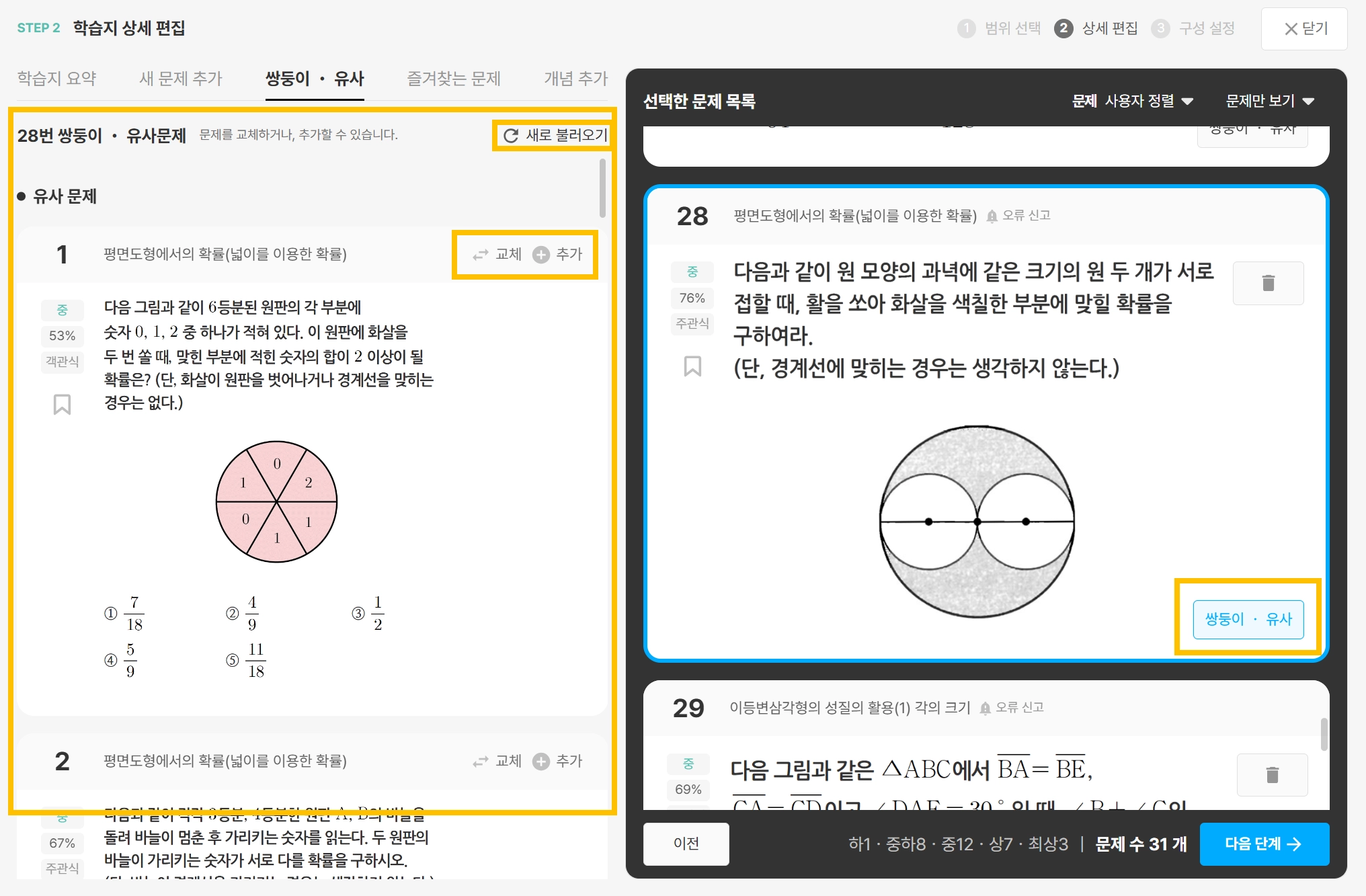Toggle the bookmark on selected problem 28
1366x896 pixels.
point(692,366)
